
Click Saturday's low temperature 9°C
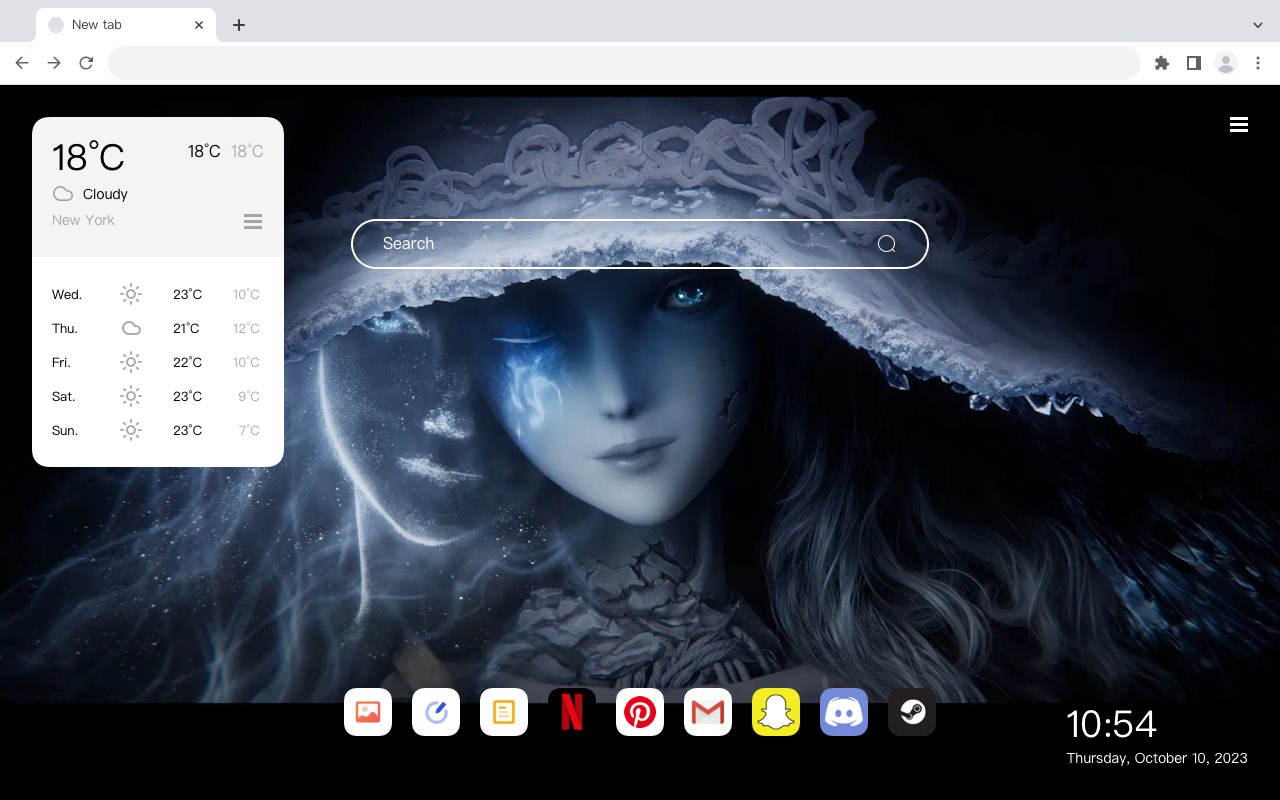pyautogui.click(x=249, y=397)
